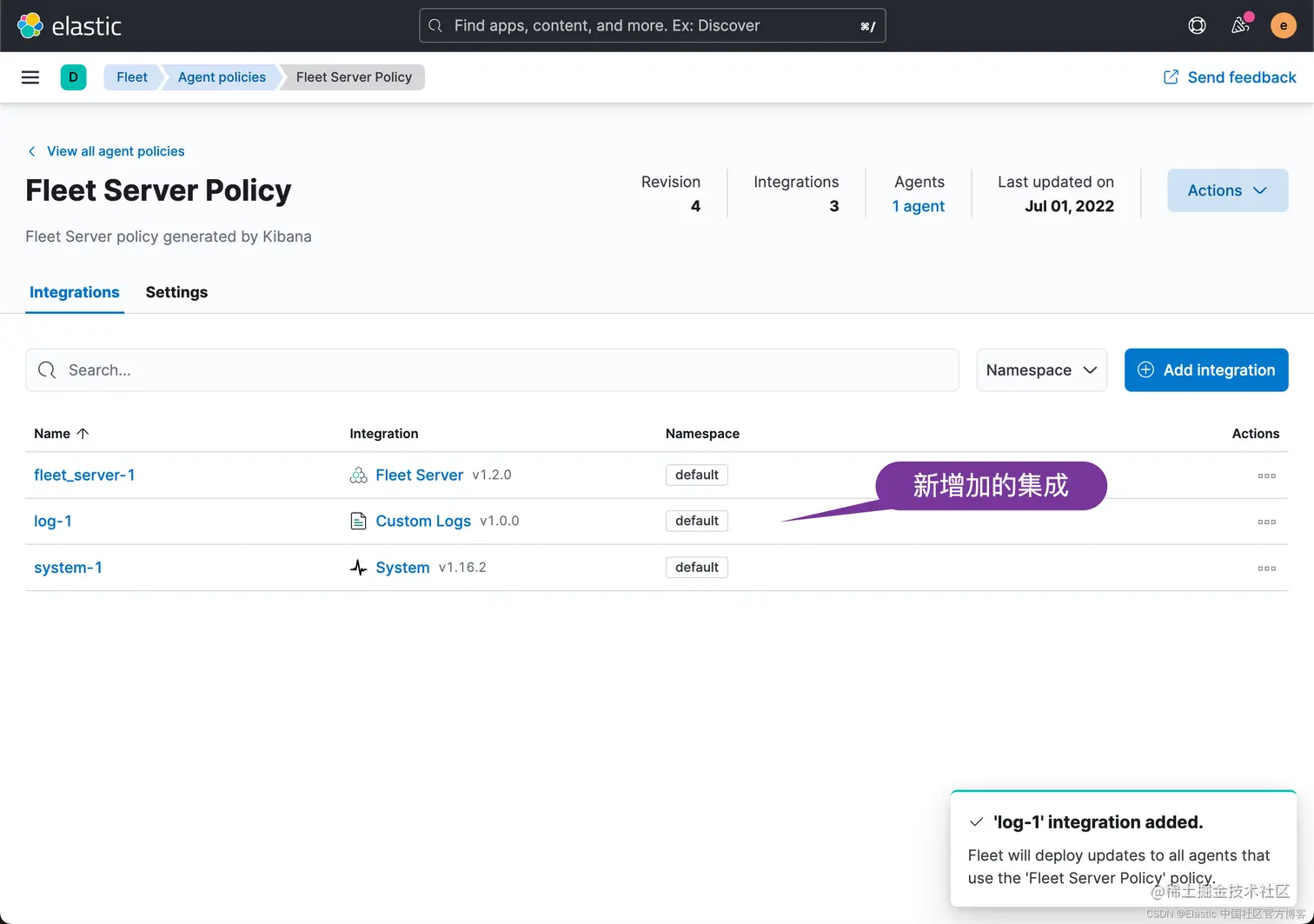Click default namespace badge in system-1 row
Image resolution: width=1314 pixels, height=924 pixels.
tap(697, 568)
